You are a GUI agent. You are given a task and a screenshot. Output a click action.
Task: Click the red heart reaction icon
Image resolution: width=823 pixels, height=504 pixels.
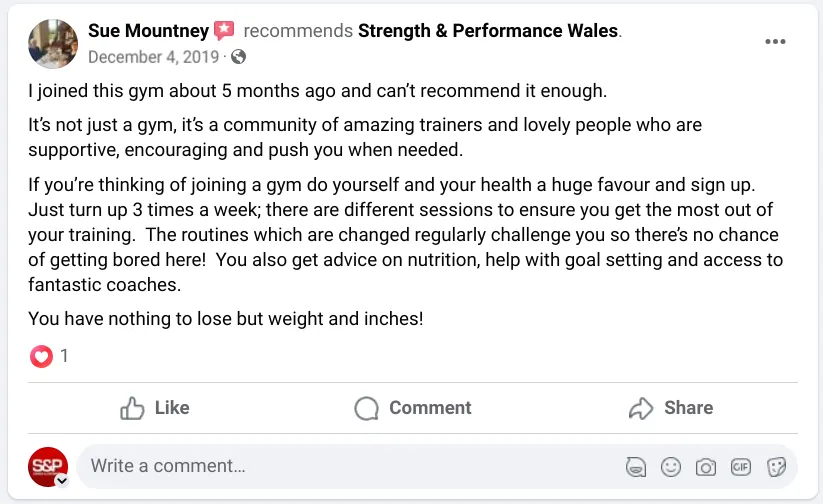coord(41,355)
